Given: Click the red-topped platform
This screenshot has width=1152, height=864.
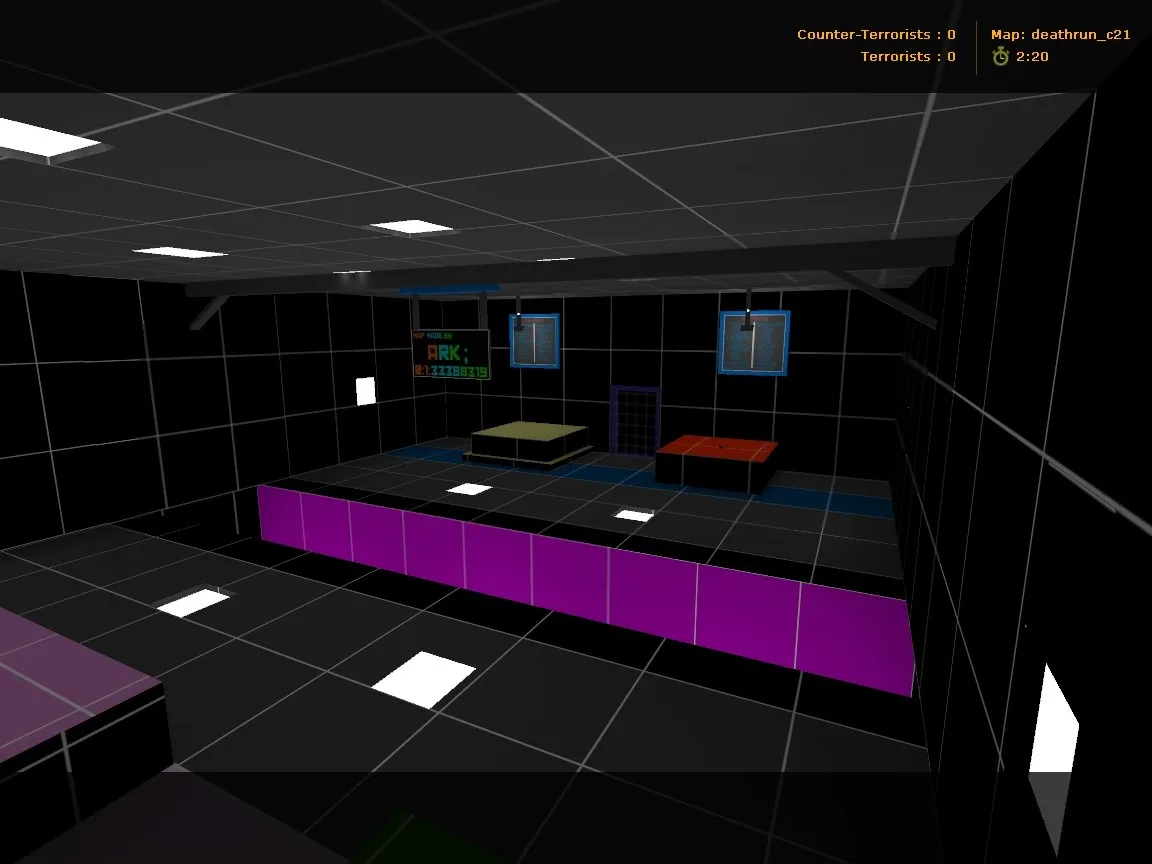Looking at the screenshot, I should click(x=718, y=459).
